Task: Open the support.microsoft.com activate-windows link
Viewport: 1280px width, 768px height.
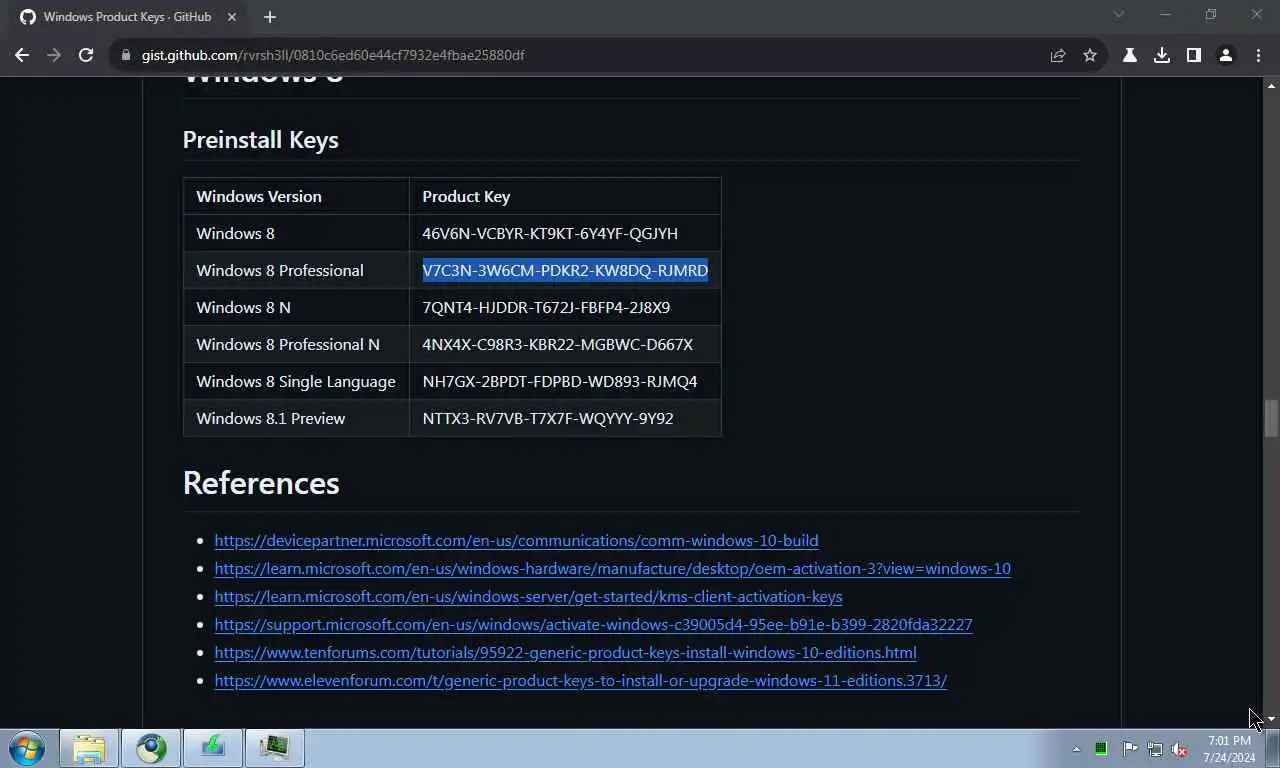Action: click(x=593, y=624)
